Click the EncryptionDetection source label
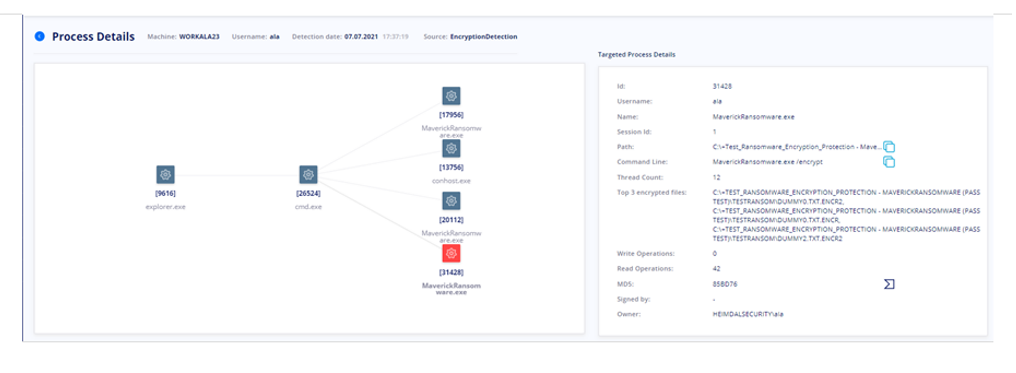The height and width of the screenshot is (373, 1016). point(483,36)
